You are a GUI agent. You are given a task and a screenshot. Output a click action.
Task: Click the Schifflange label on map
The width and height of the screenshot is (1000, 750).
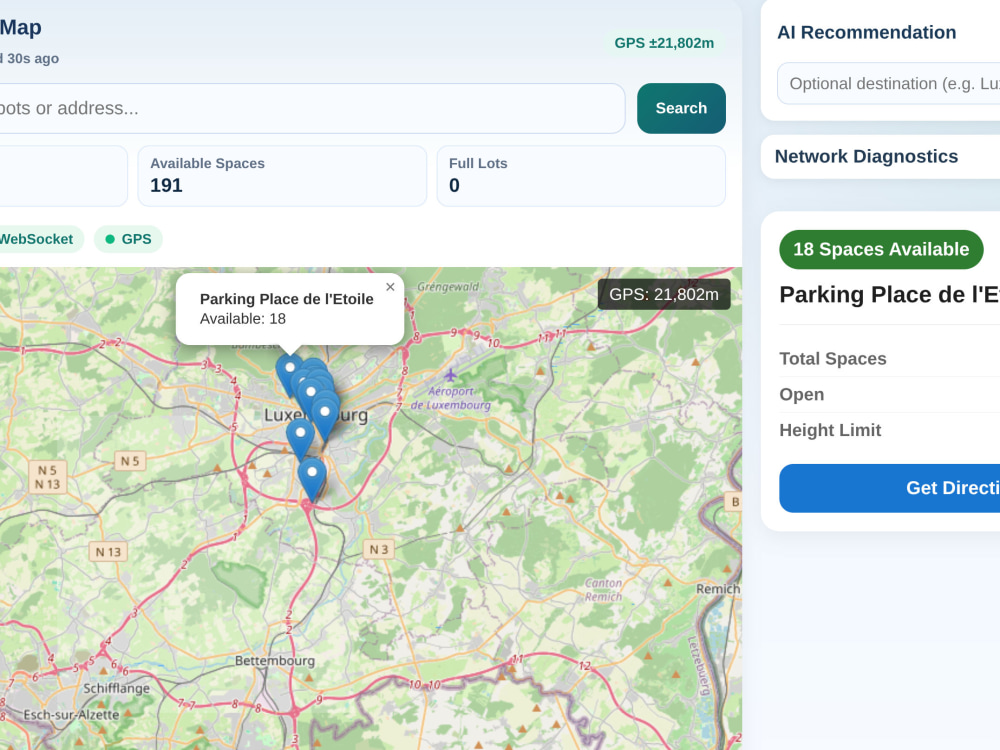(x=117, y=688)
